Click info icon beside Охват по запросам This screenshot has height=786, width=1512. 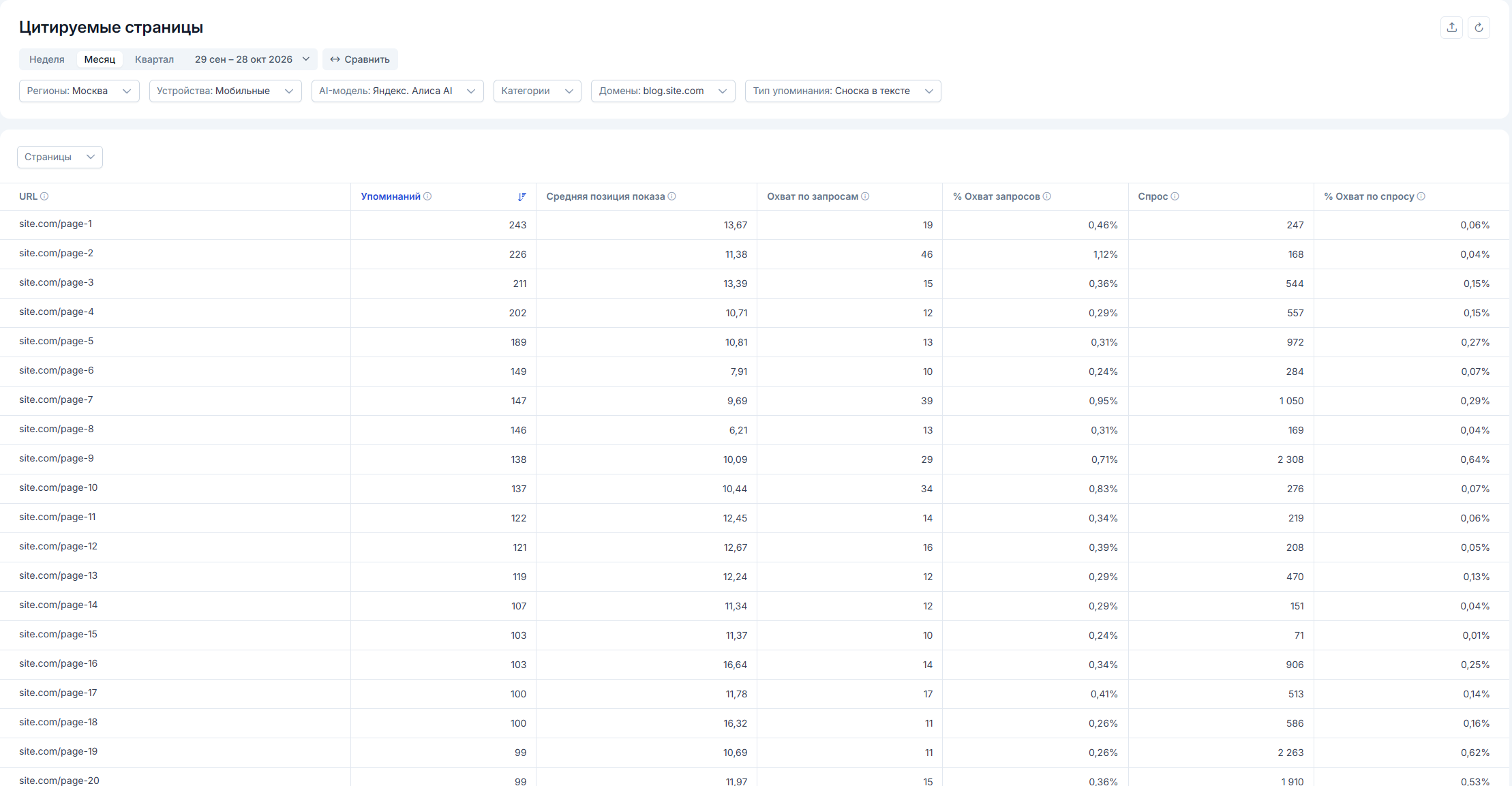865,196
